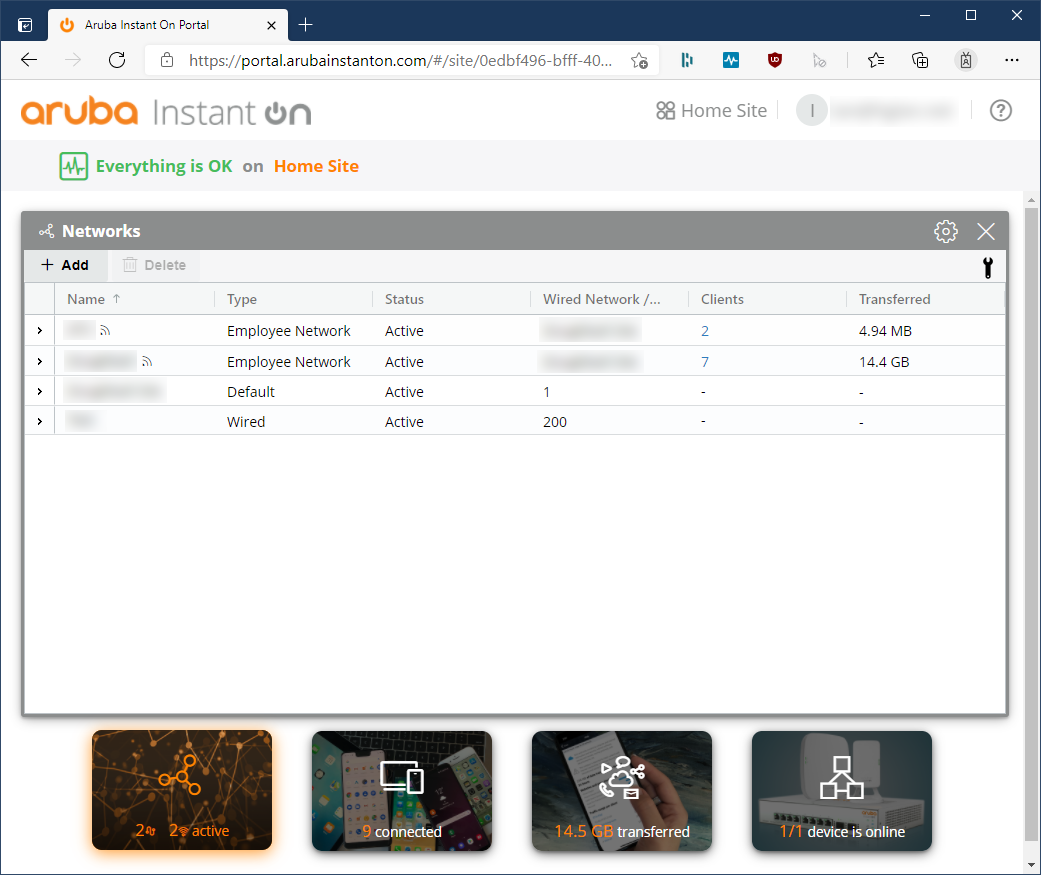
Task: Open the help question mark icon
Action: click(1001, 110)
